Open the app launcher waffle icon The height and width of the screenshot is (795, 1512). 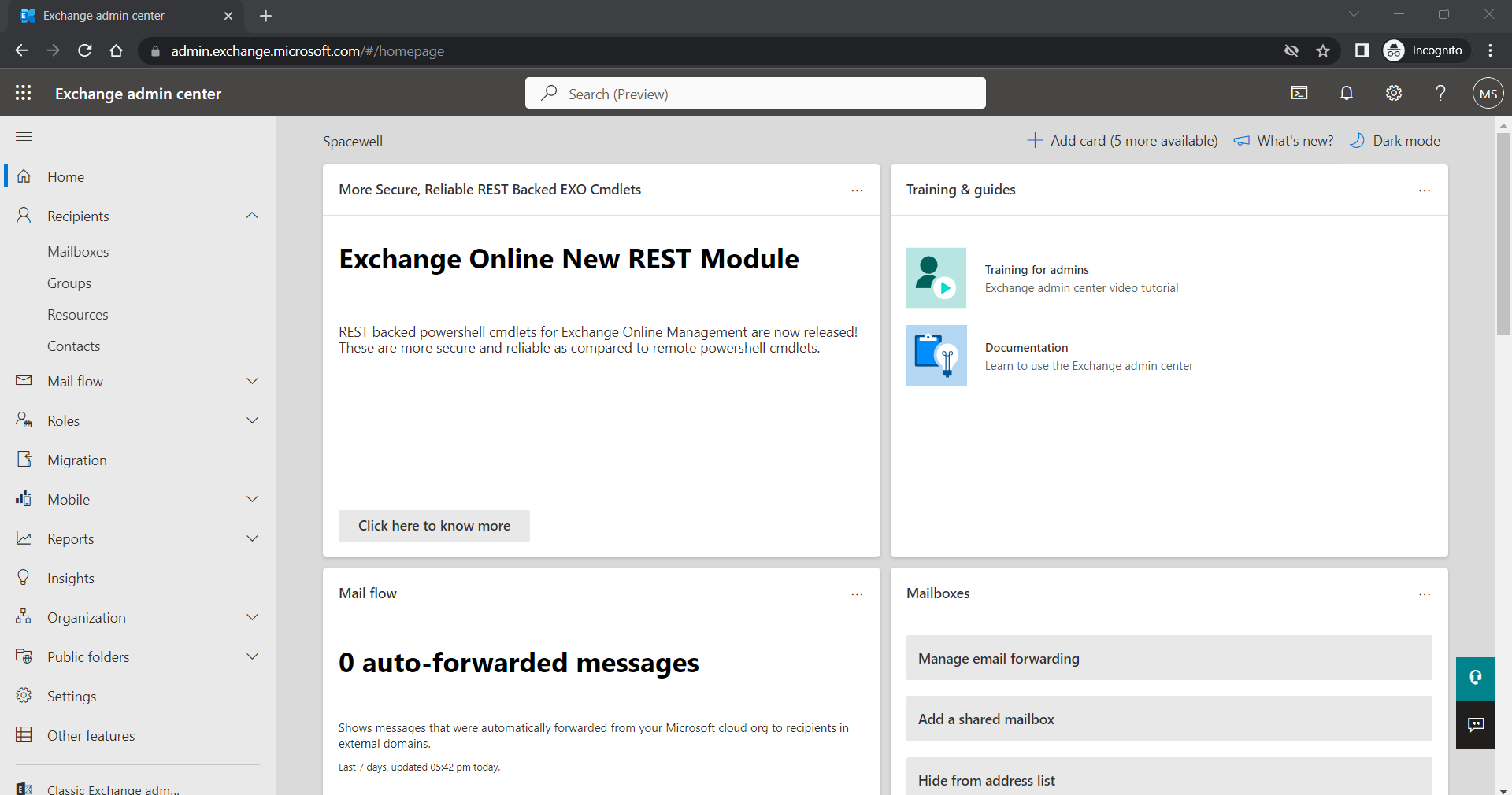[x=24, y=93]
